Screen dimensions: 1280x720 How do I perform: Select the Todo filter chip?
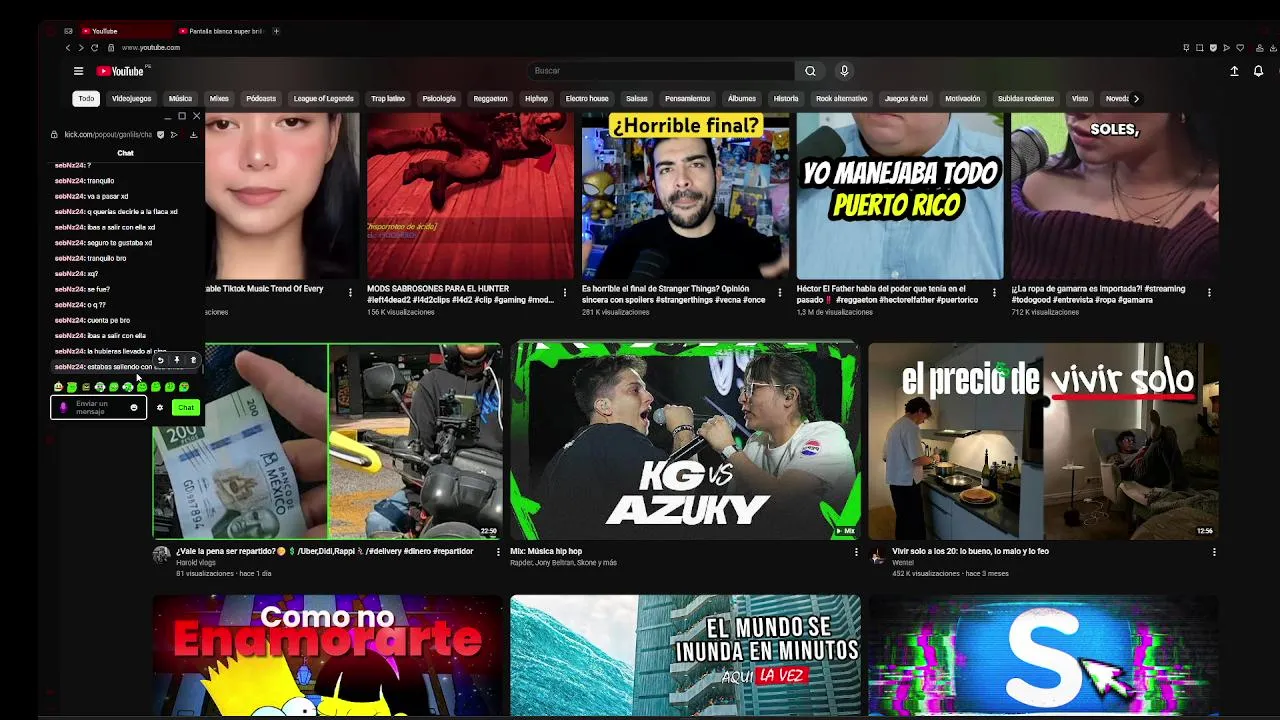click(x=86, y=99)
